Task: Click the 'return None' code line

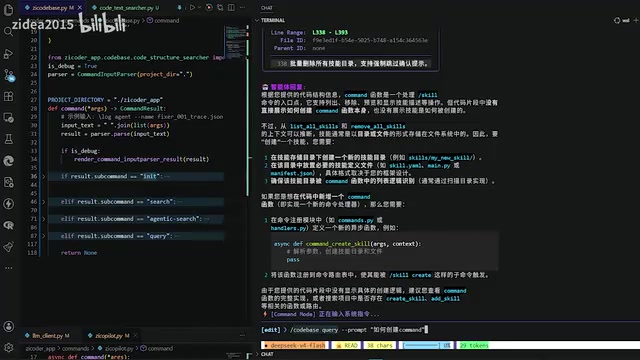Action: point(79,253)
